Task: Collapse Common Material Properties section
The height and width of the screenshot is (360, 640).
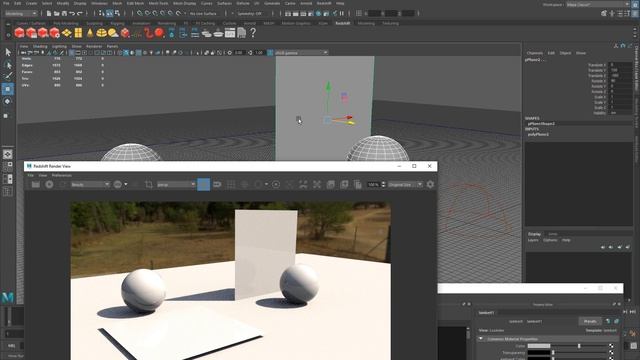Action: tap(481, 339)
